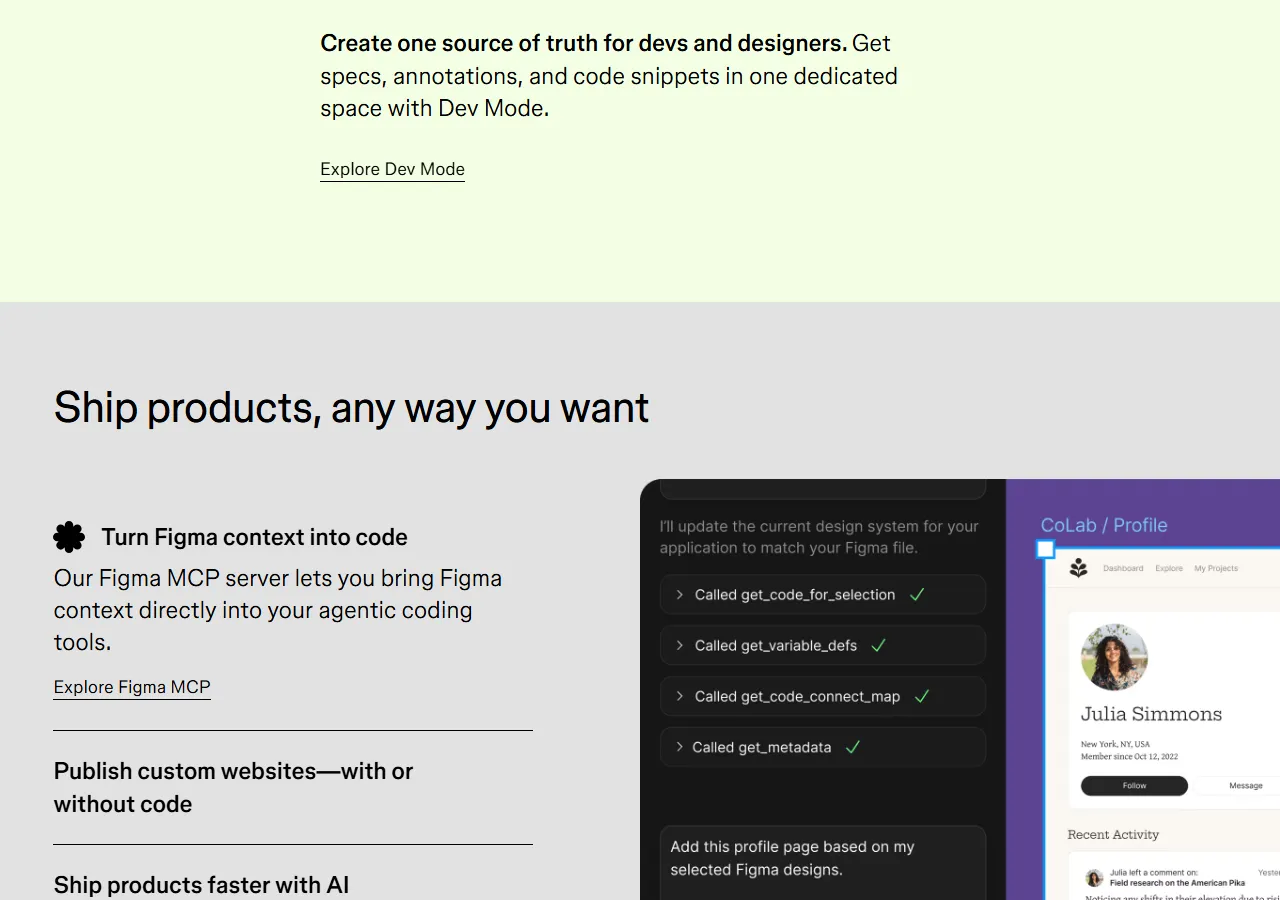Open the Dashboard navigation tab
Viewport: 1280px width, 900px height.
[x=1123, y=567]
